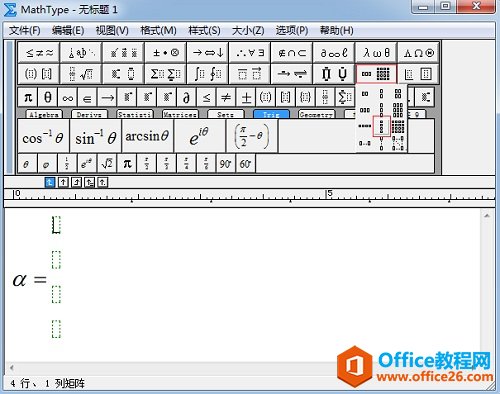Open the 编辑(E) menu
The image size is (500, 394).
pyautogui.click(x=68, y=31)
